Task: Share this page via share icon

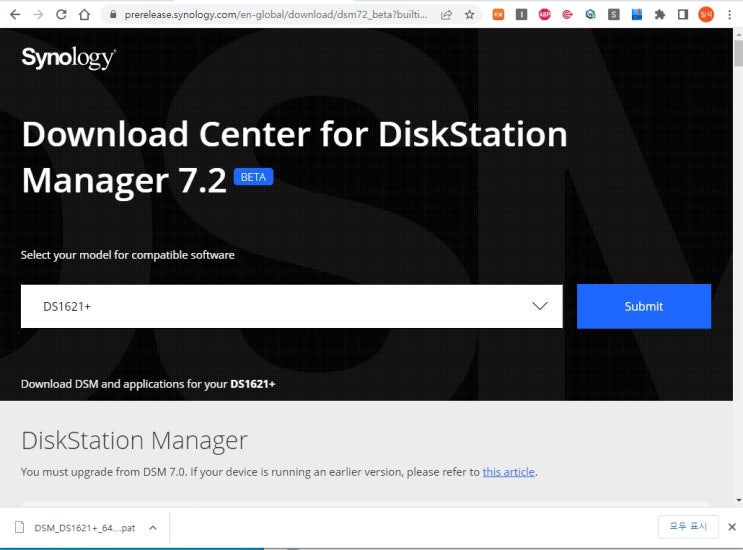Action: click(x=446, y=15)
